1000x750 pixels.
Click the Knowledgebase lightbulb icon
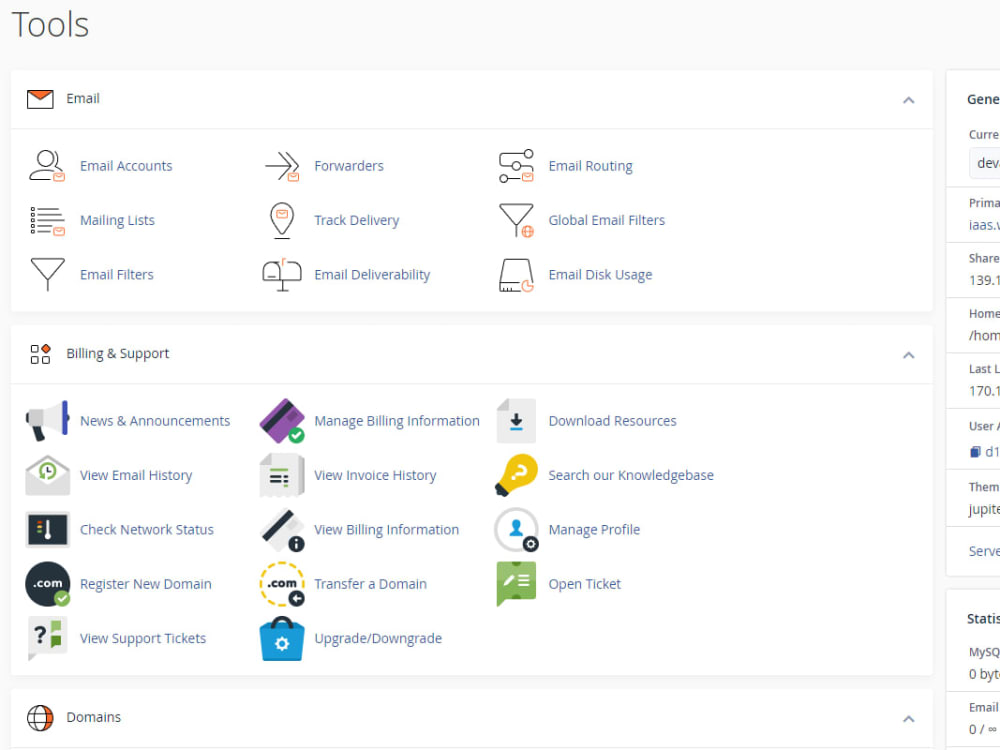click(516, 475)
